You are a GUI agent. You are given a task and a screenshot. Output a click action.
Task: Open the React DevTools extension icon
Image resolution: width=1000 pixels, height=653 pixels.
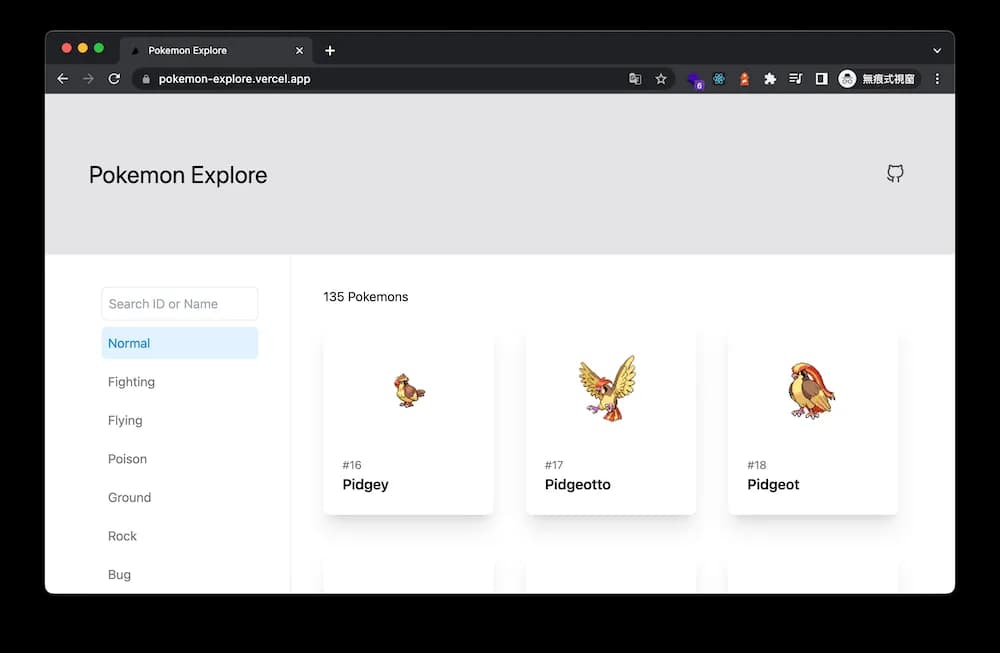[x=719, y=78]
